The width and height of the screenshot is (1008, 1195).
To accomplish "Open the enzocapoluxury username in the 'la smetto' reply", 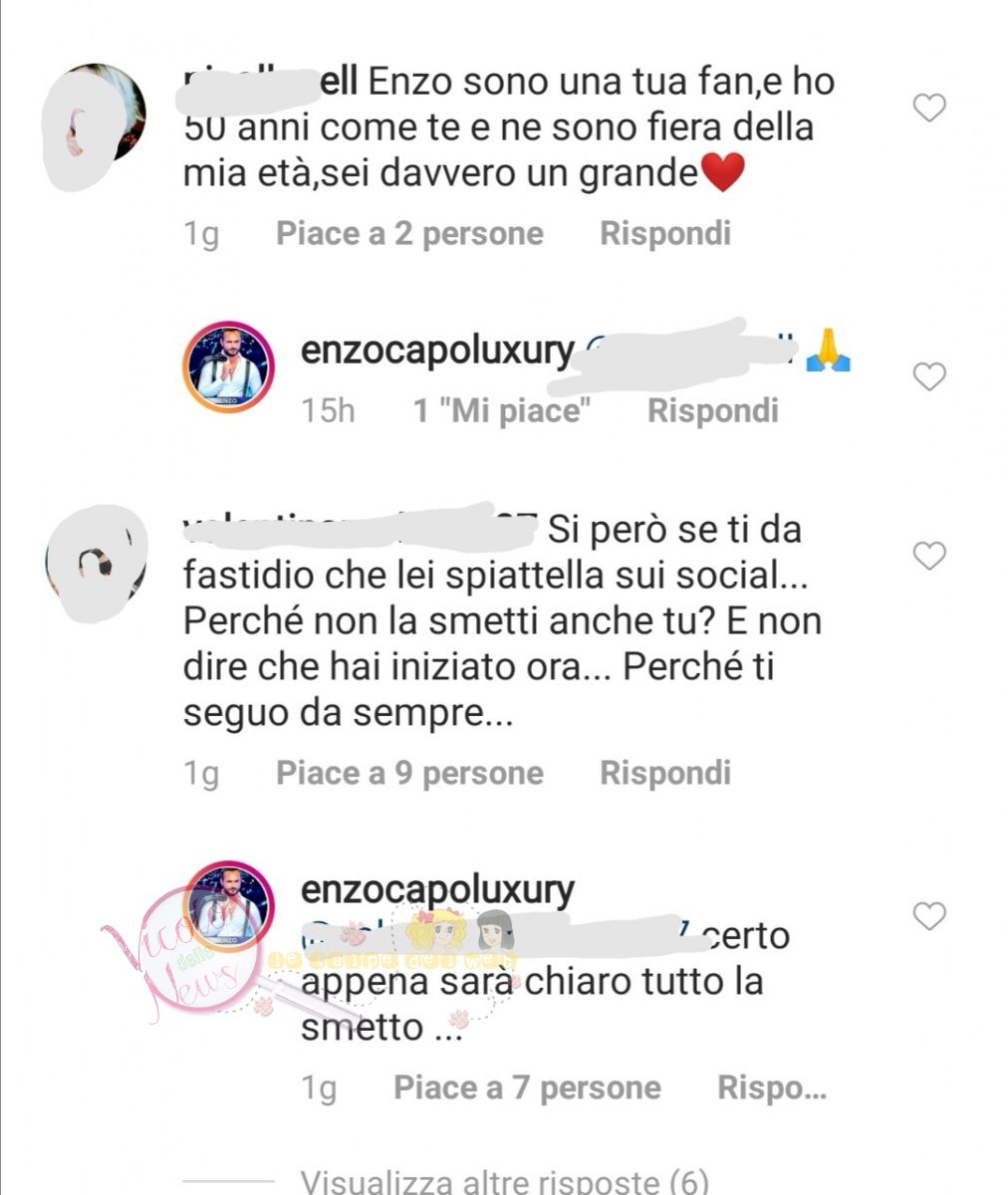I will 438,890.
